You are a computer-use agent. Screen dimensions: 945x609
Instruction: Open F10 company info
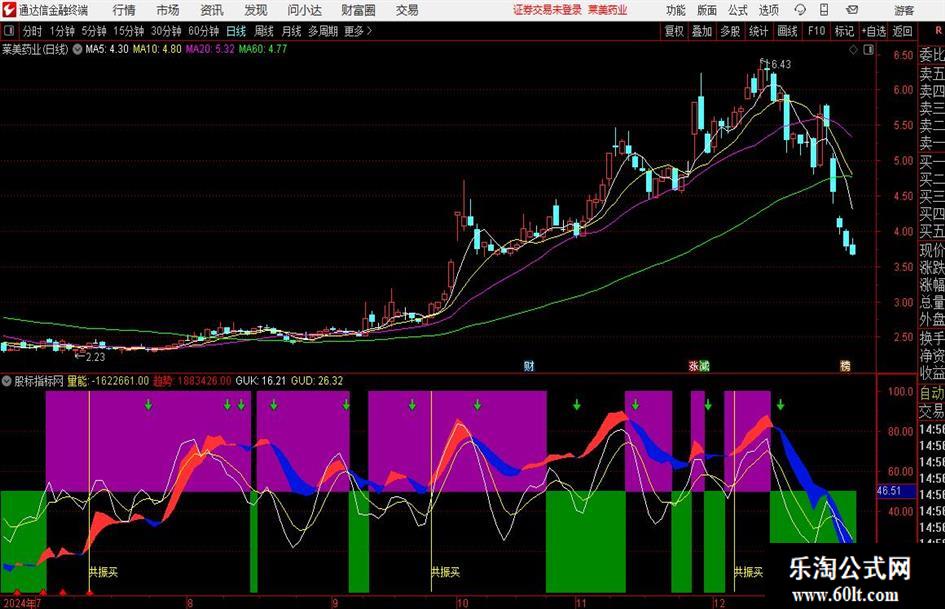click(816, 31)
